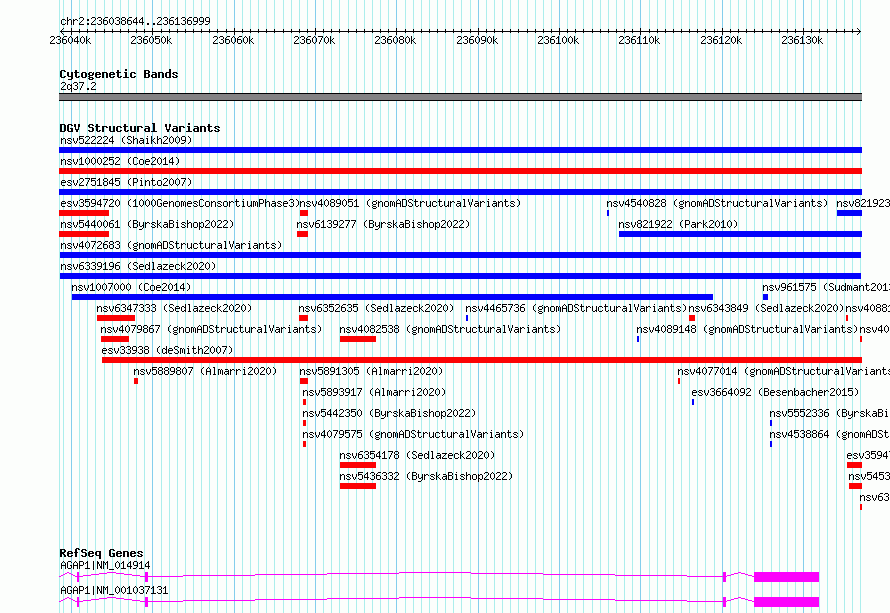
Task: Click the 236040k ruler label
Action: point(70,40)
